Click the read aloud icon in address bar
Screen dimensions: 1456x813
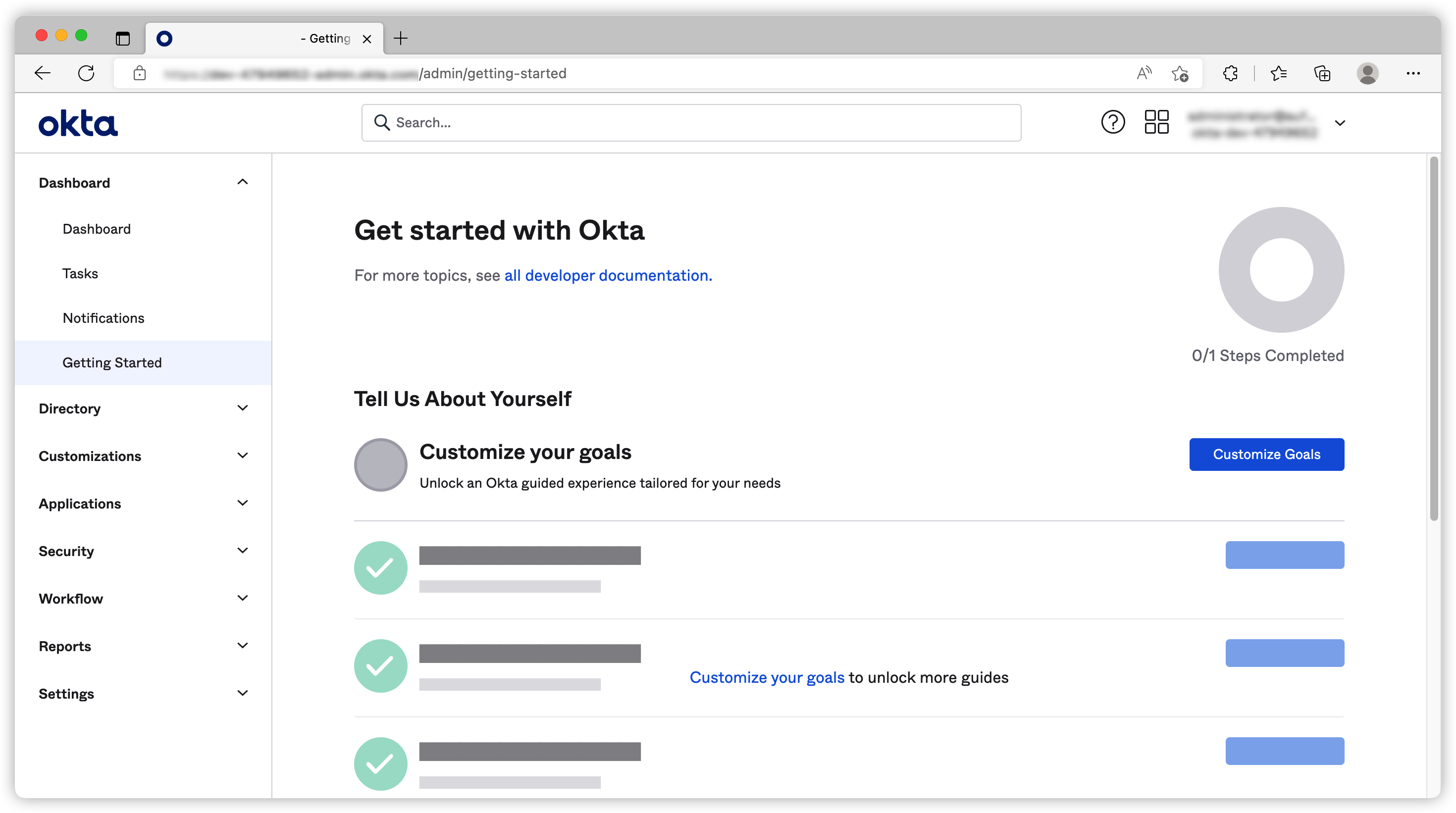1144,73
